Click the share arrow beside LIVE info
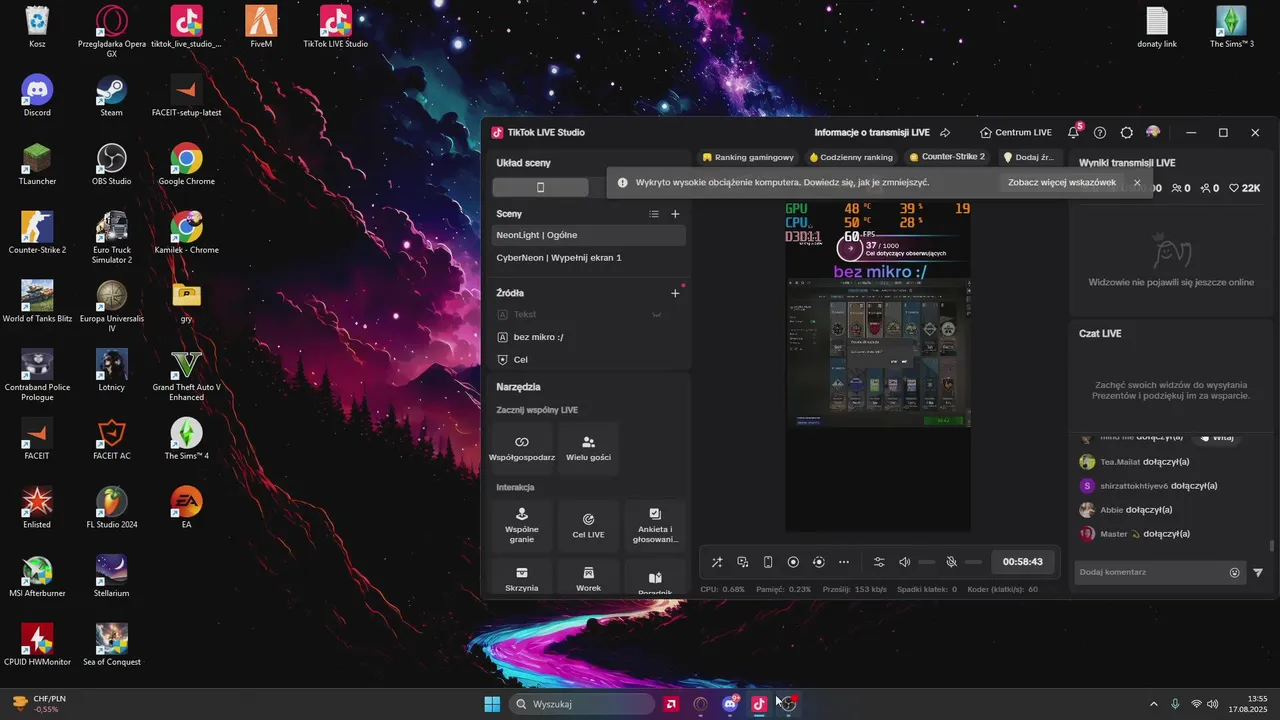Viewport: 1280px width, 720px height. pos(945,132)
